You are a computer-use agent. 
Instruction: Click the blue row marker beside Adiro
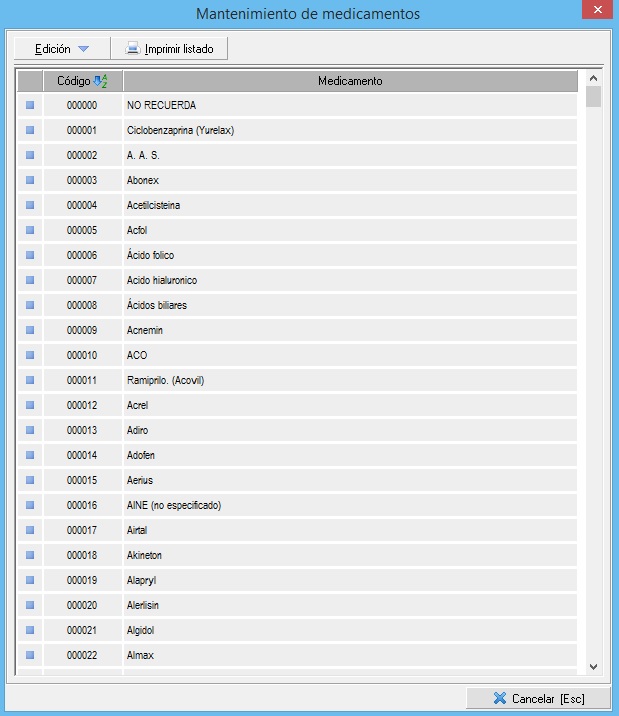[x=30, y=430]
